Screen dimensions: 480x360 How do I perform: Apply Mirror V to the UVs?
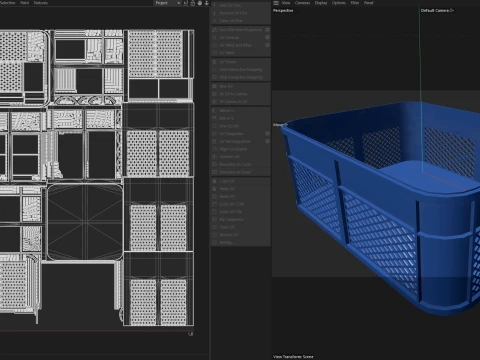[240, 118]
